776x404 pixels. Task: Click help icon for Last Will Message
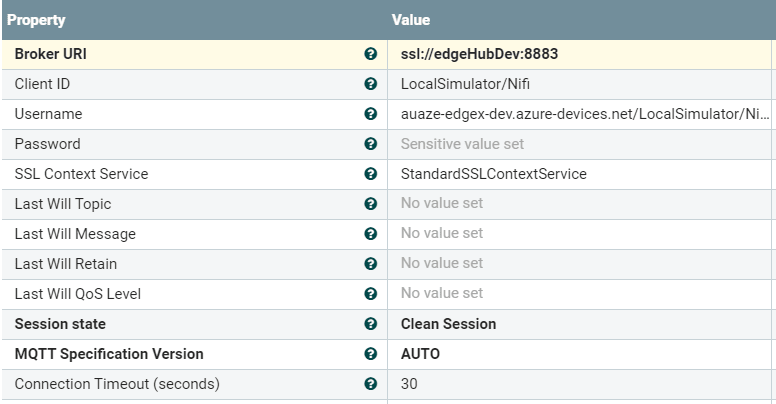(370, 234)
